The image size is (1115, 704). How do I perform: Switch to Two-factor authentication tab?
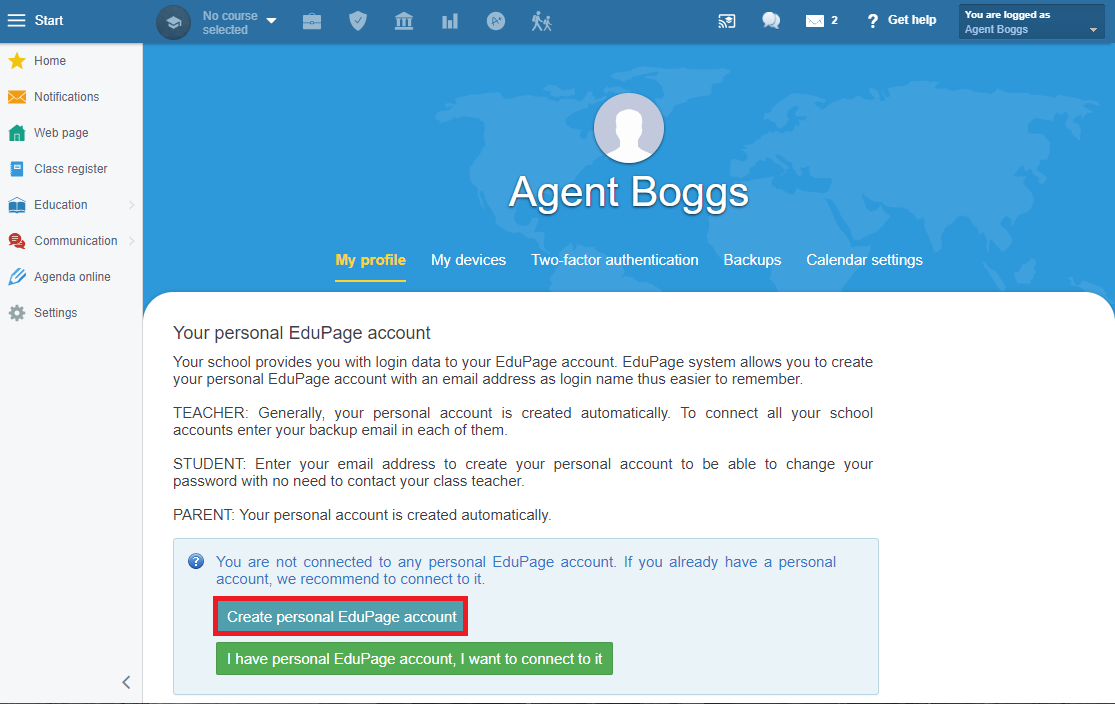[x=614, y=260]
